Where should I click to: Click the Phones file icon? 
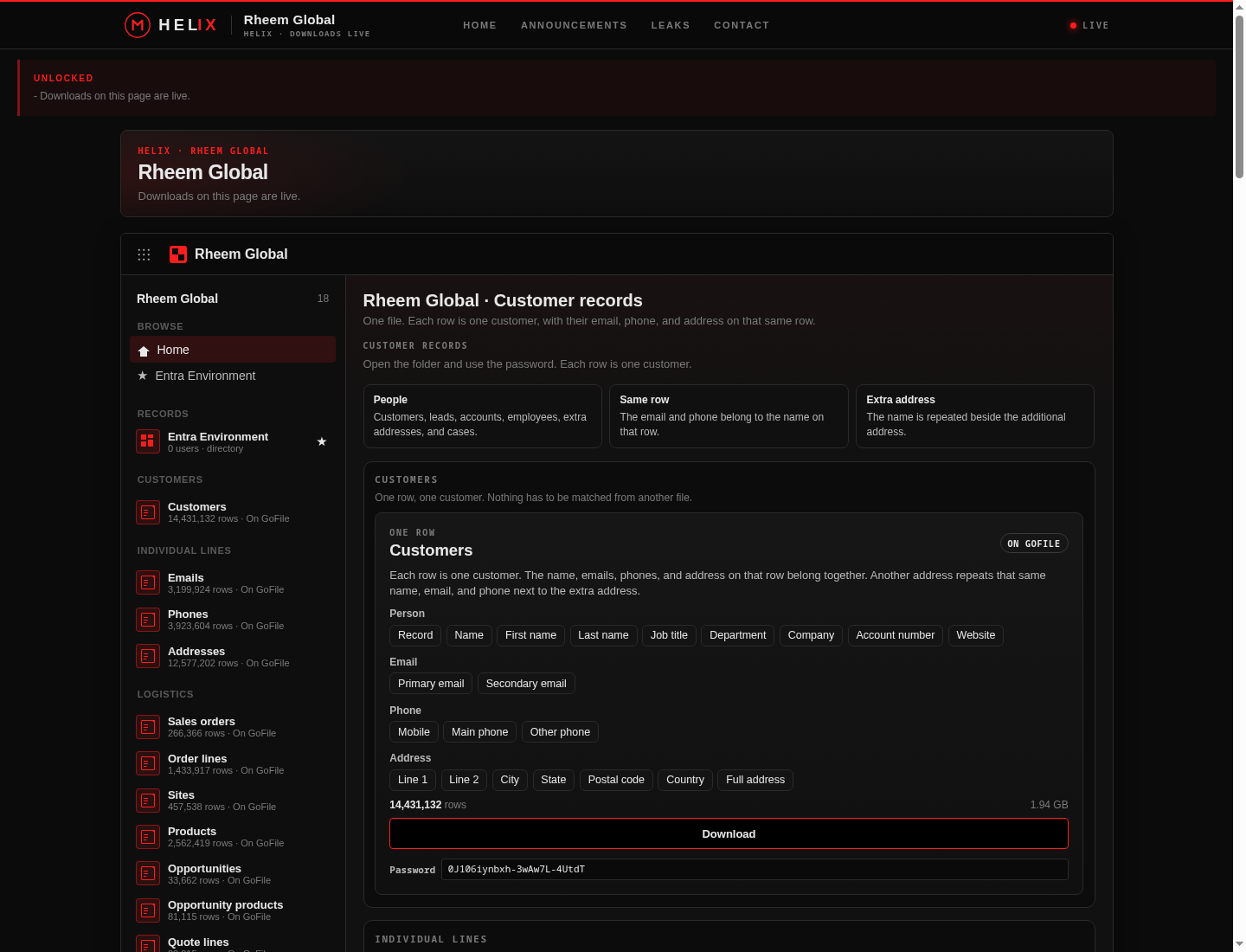pyautogui.click(x=148, y=620)
